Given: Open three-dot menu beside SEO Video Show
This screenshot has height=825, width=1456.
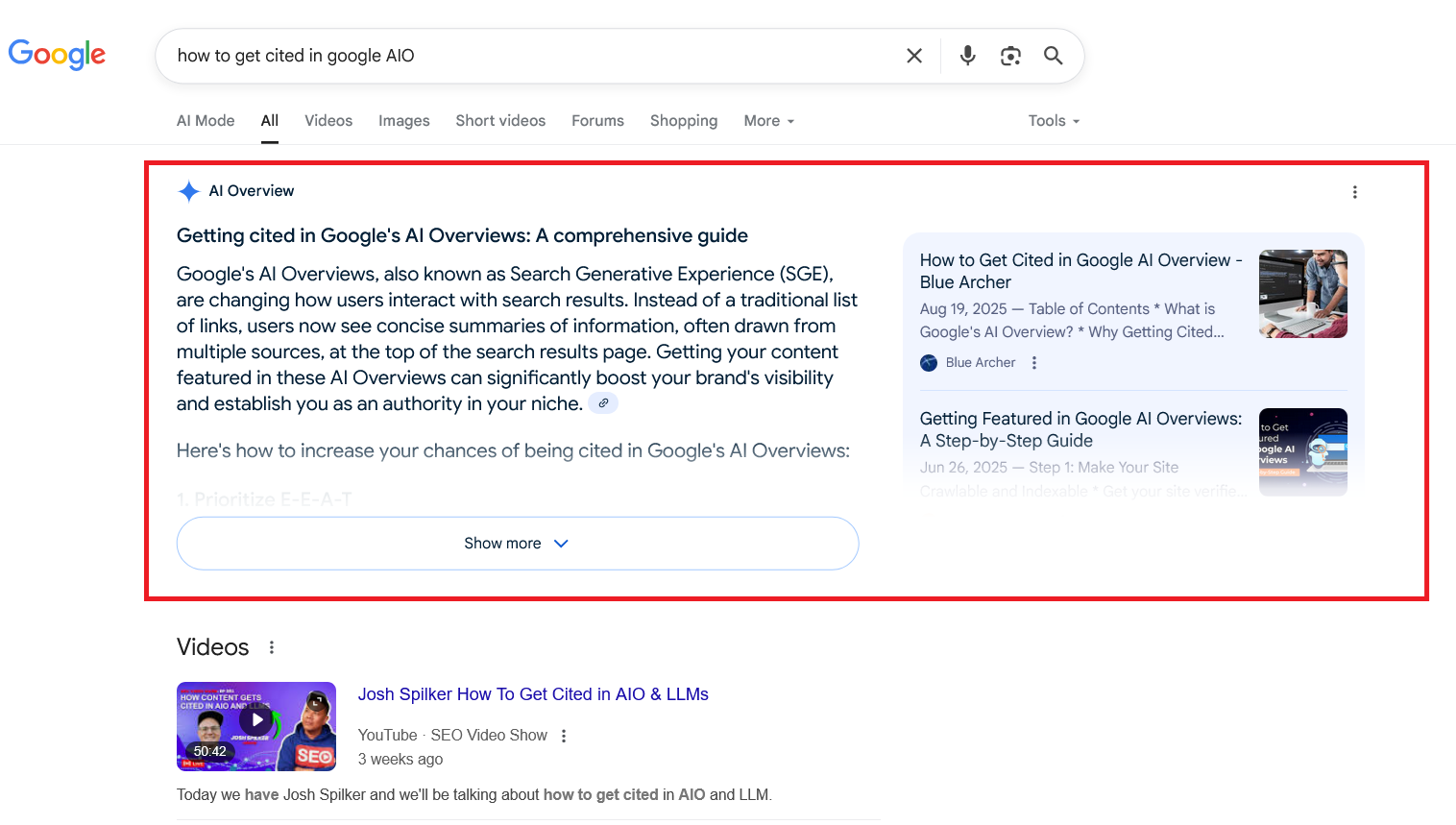Looking at the screenshot, I should pos(564,736).
